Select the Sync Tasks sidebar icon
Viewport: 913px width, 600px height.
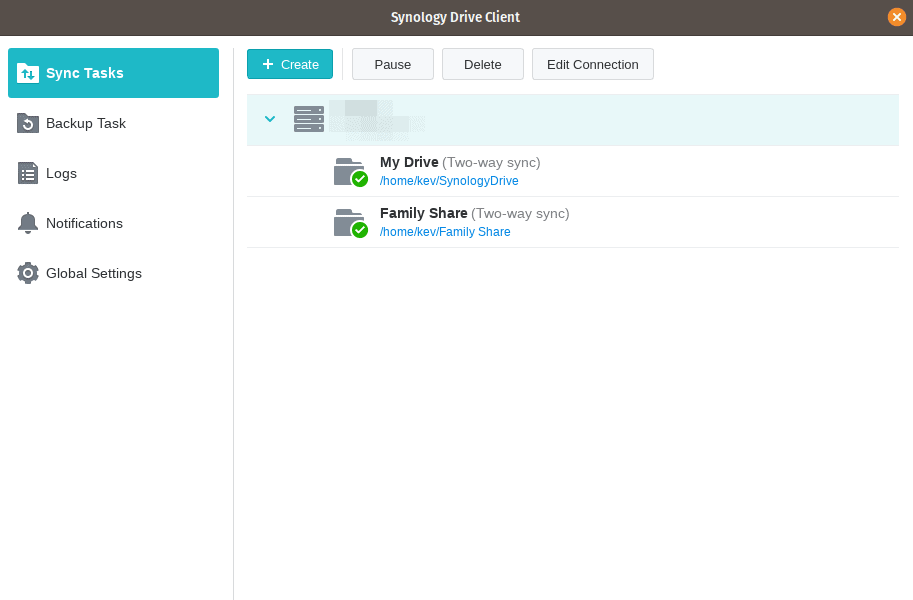(x=27, y=72)
